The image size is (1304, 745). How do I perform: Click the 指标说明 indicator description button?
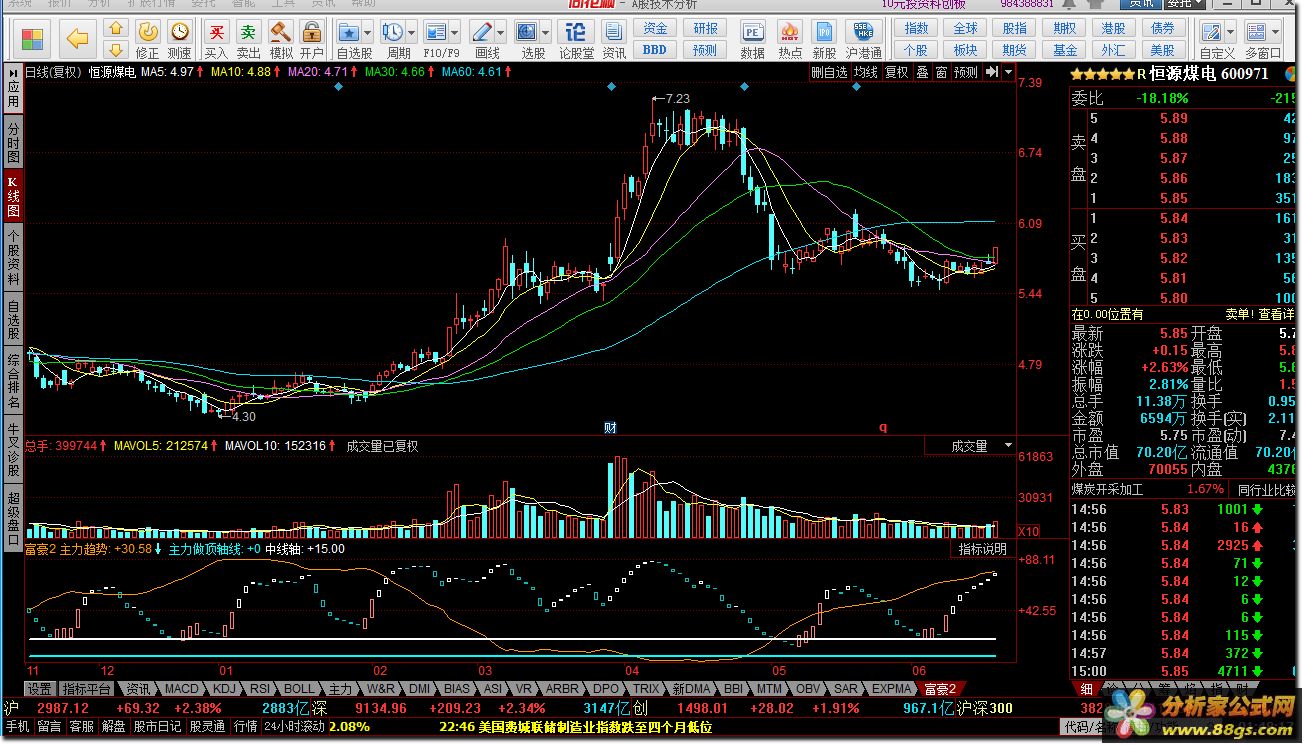(x=983, y=548)
